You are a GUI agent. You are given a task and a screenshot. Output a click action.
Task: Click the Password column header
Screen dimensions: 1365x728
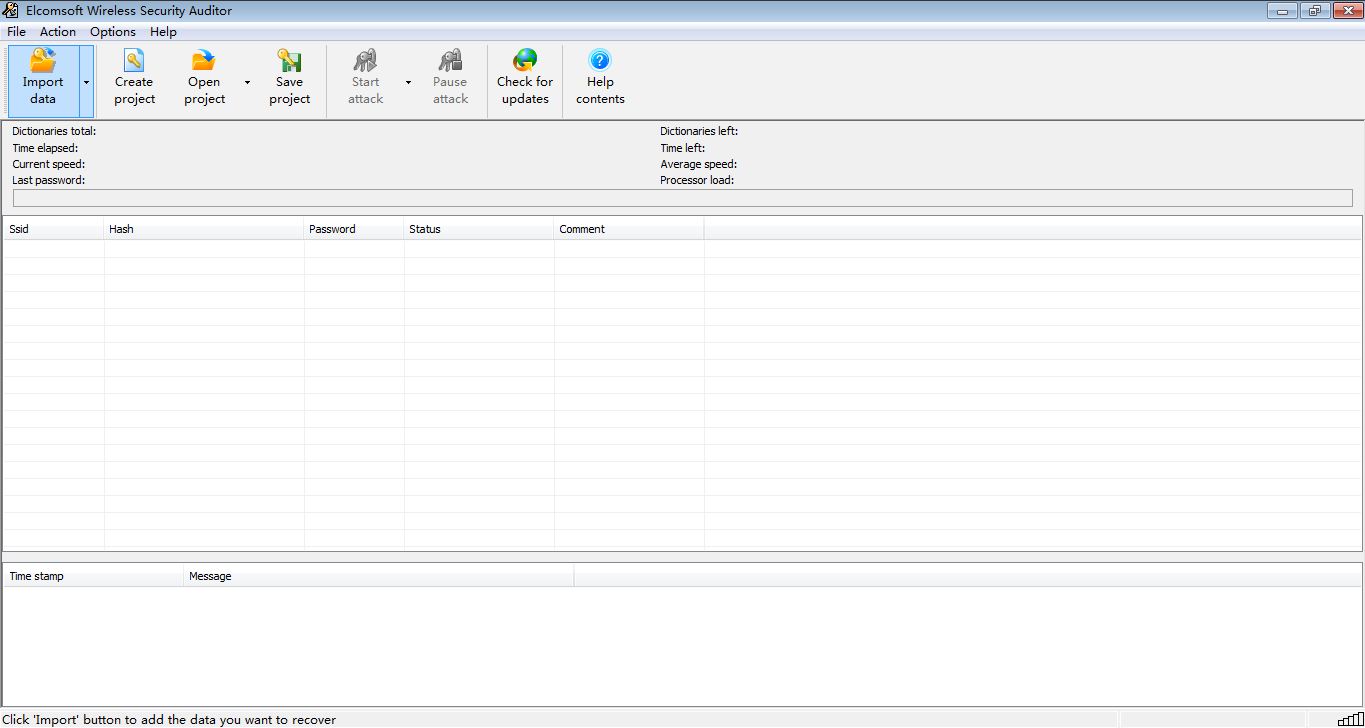click(x=354, y=229)
